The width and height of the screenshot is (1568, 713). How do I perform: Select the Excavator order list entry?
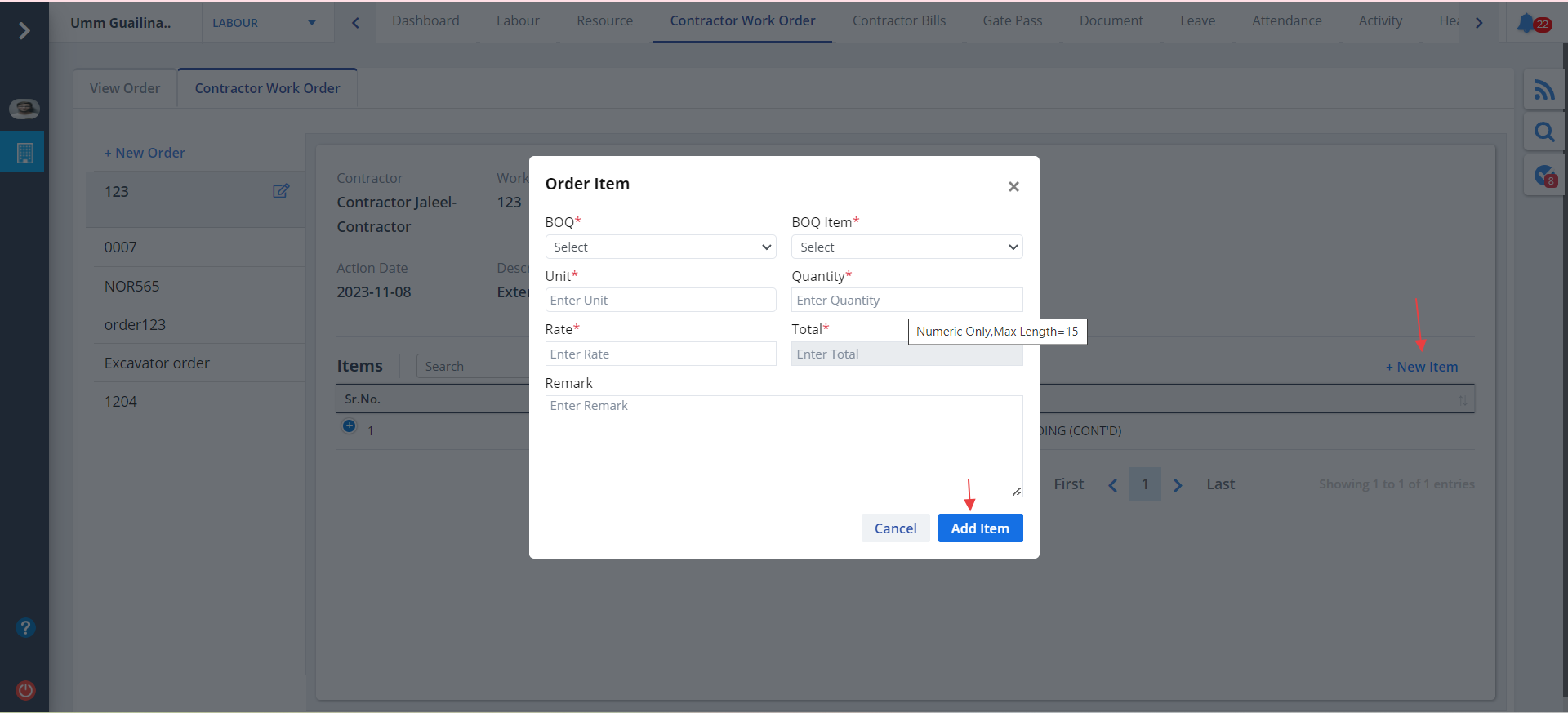pos(157,363)
